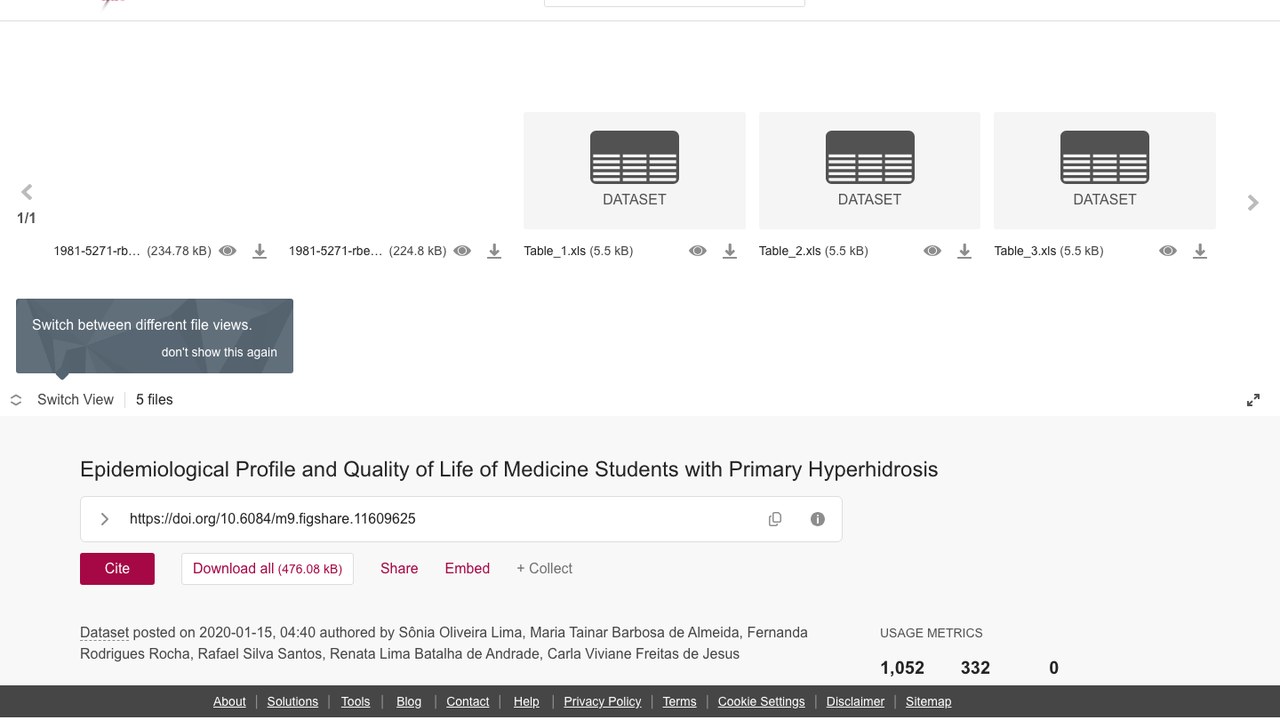Open Table_2 dataset thumbnail

coord(870,170)
